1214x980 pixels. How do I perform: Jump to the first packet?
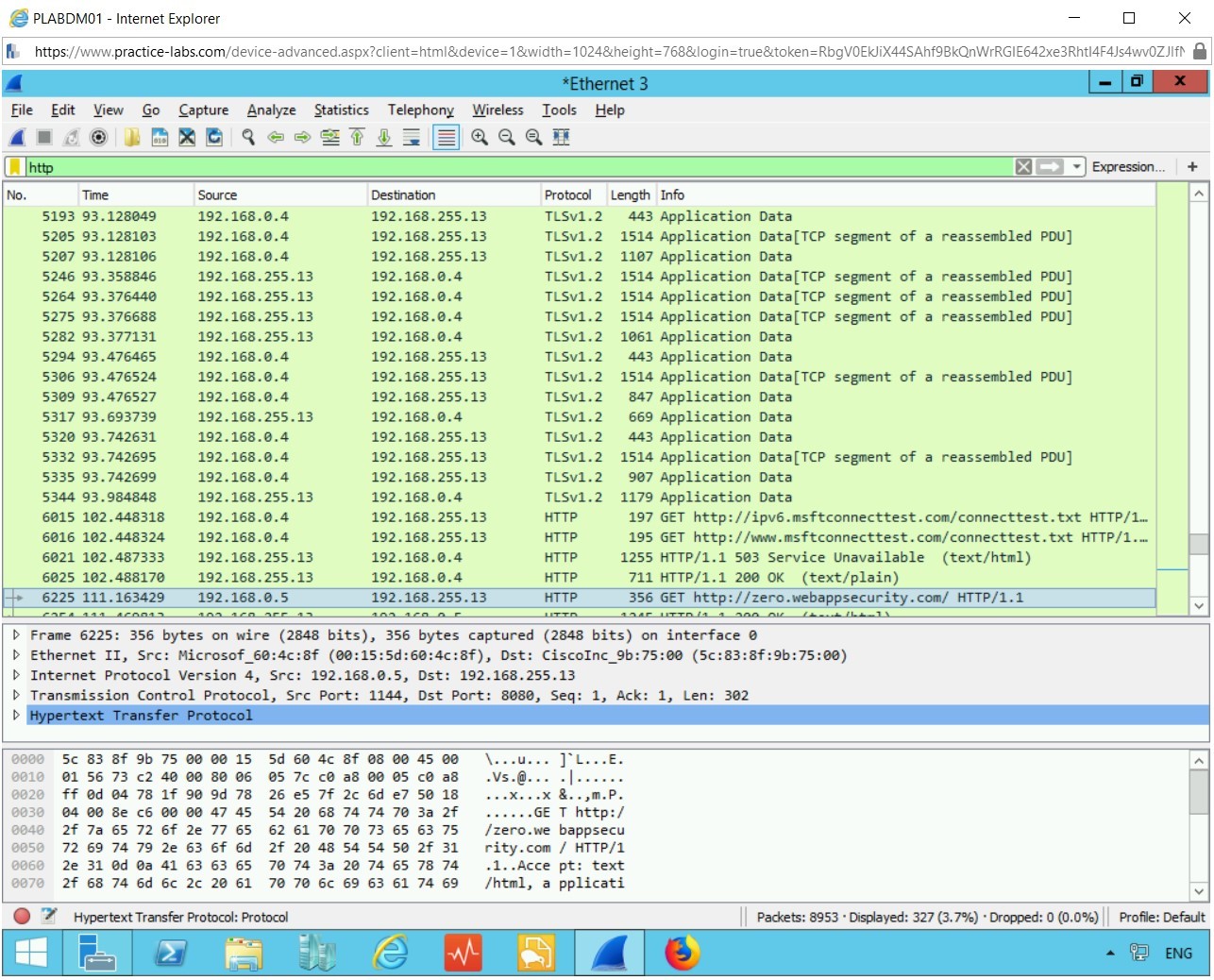click(357, 138)
